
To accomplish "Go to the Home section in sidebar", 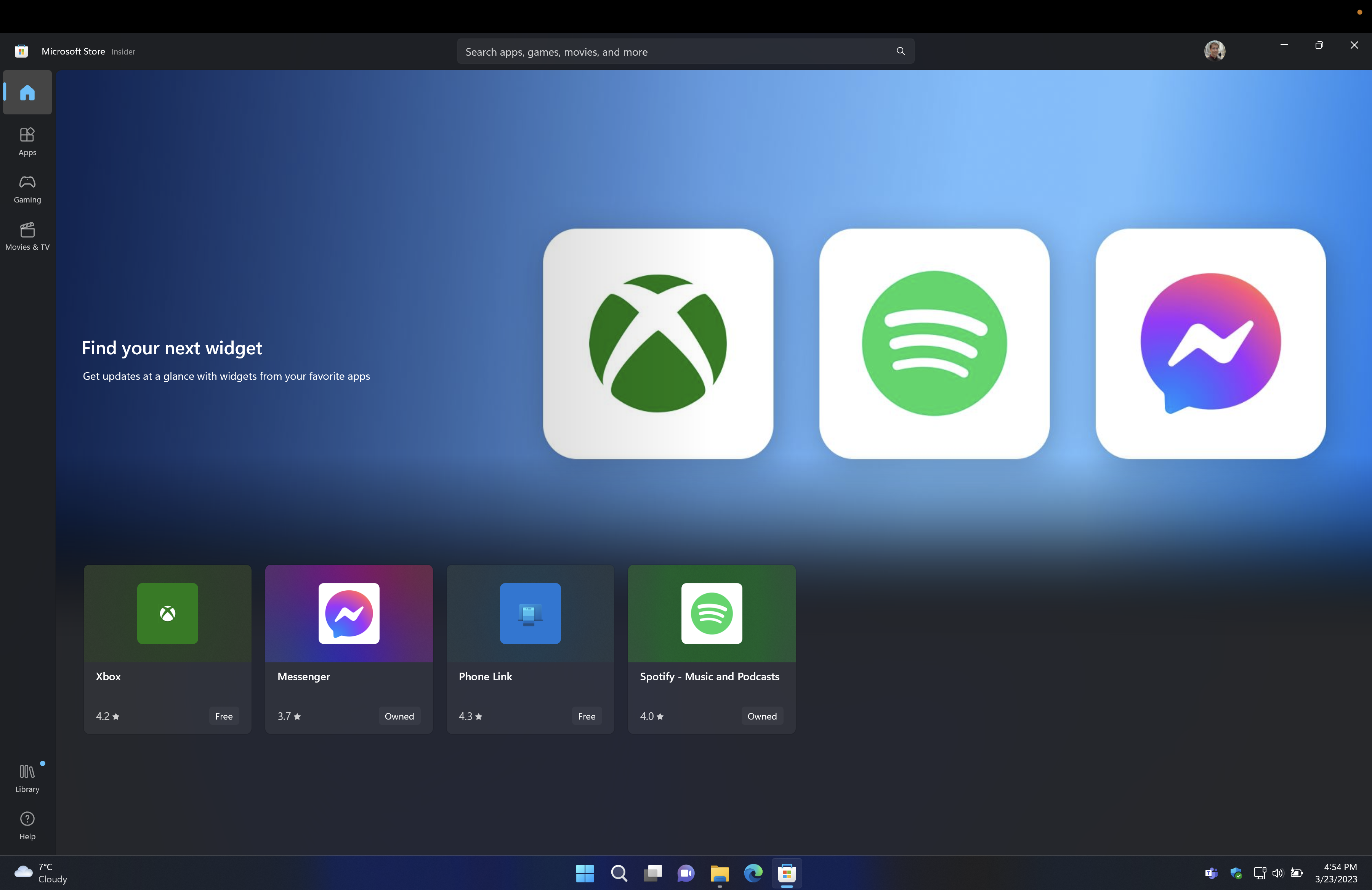I will coord(27,92).
